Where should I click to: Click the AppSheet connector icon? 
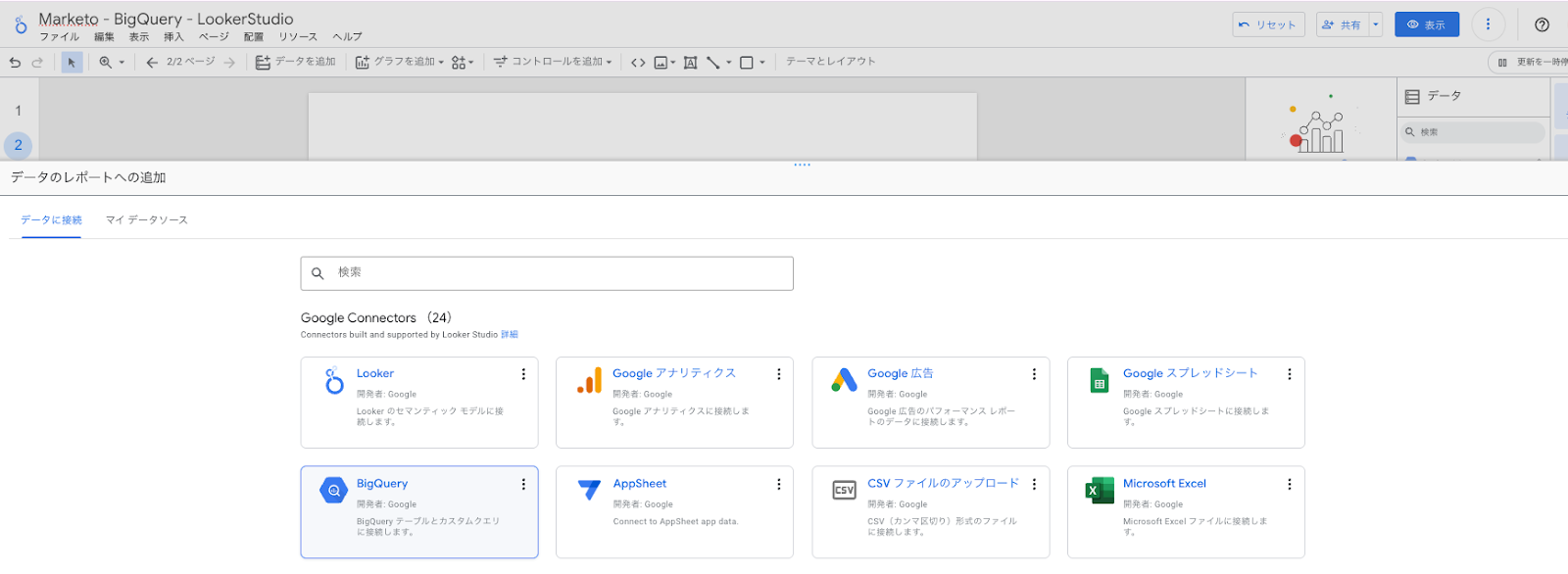coord(589,490)
